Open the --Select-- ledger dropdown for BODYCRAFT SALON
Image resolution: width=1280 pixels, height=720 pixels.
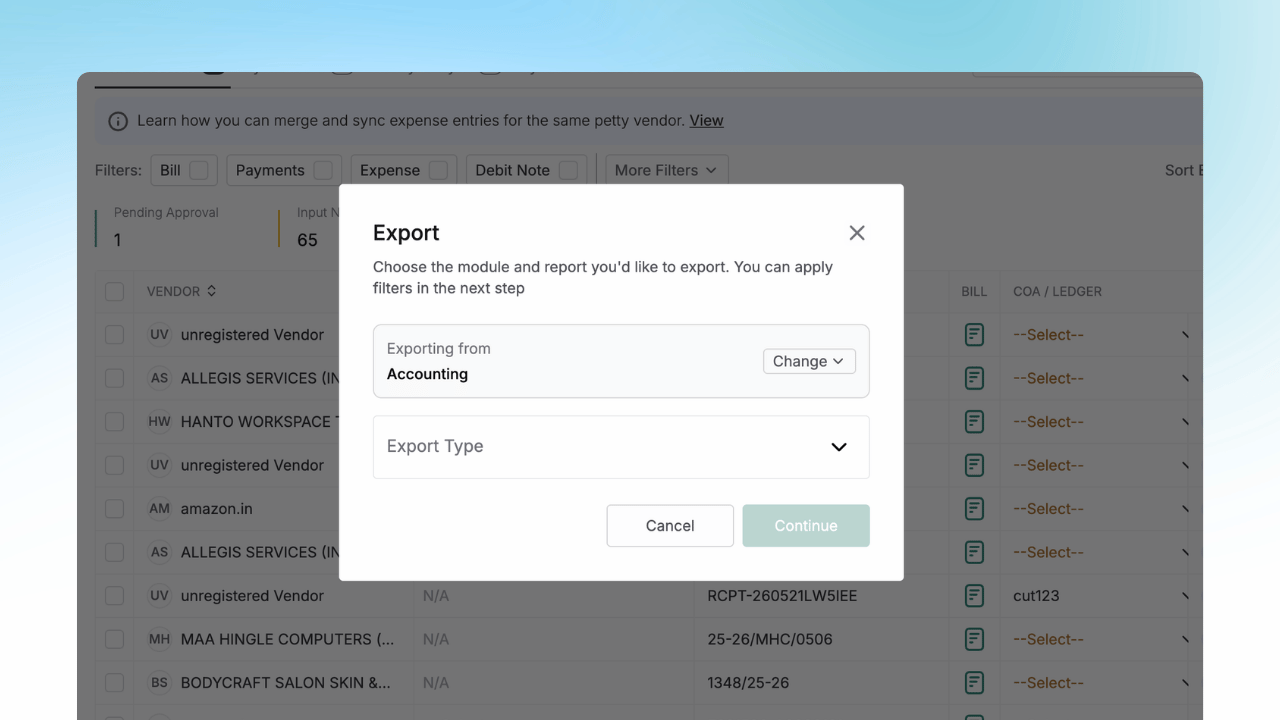click(1100, 683)
